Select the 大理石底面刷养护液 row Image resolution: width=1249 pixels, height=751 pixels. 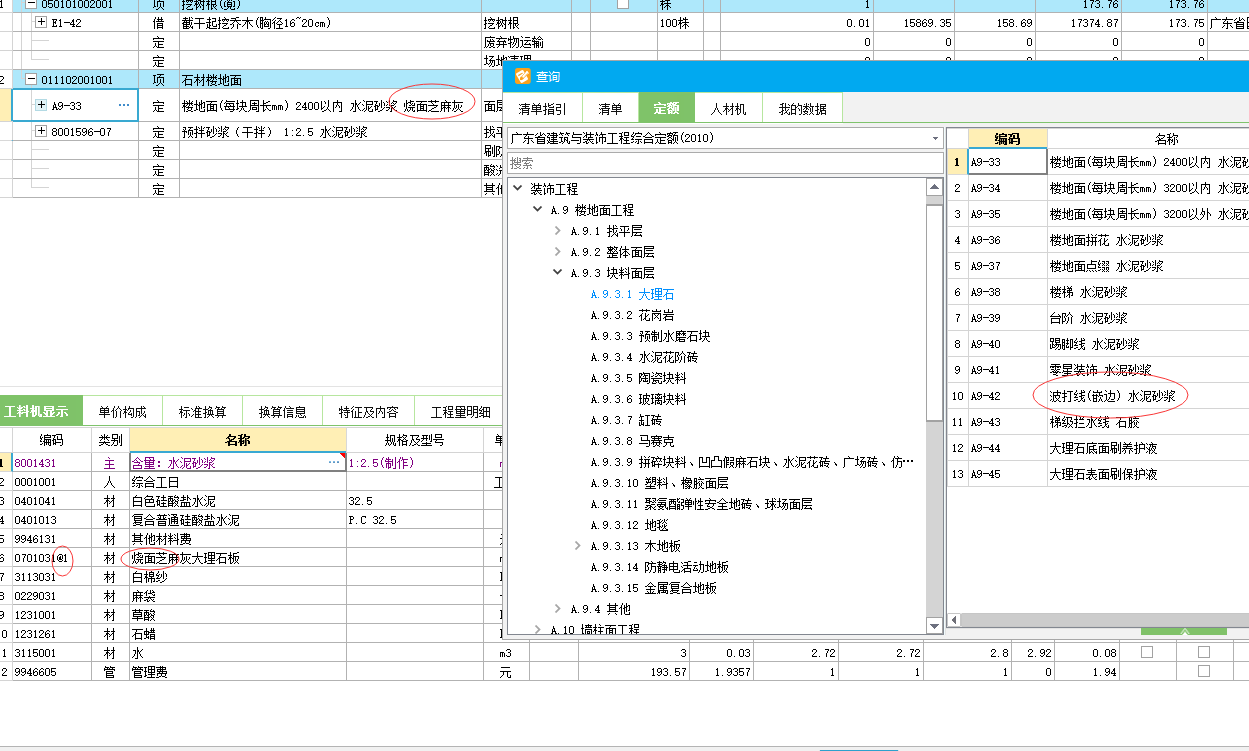click(1098, 448)
